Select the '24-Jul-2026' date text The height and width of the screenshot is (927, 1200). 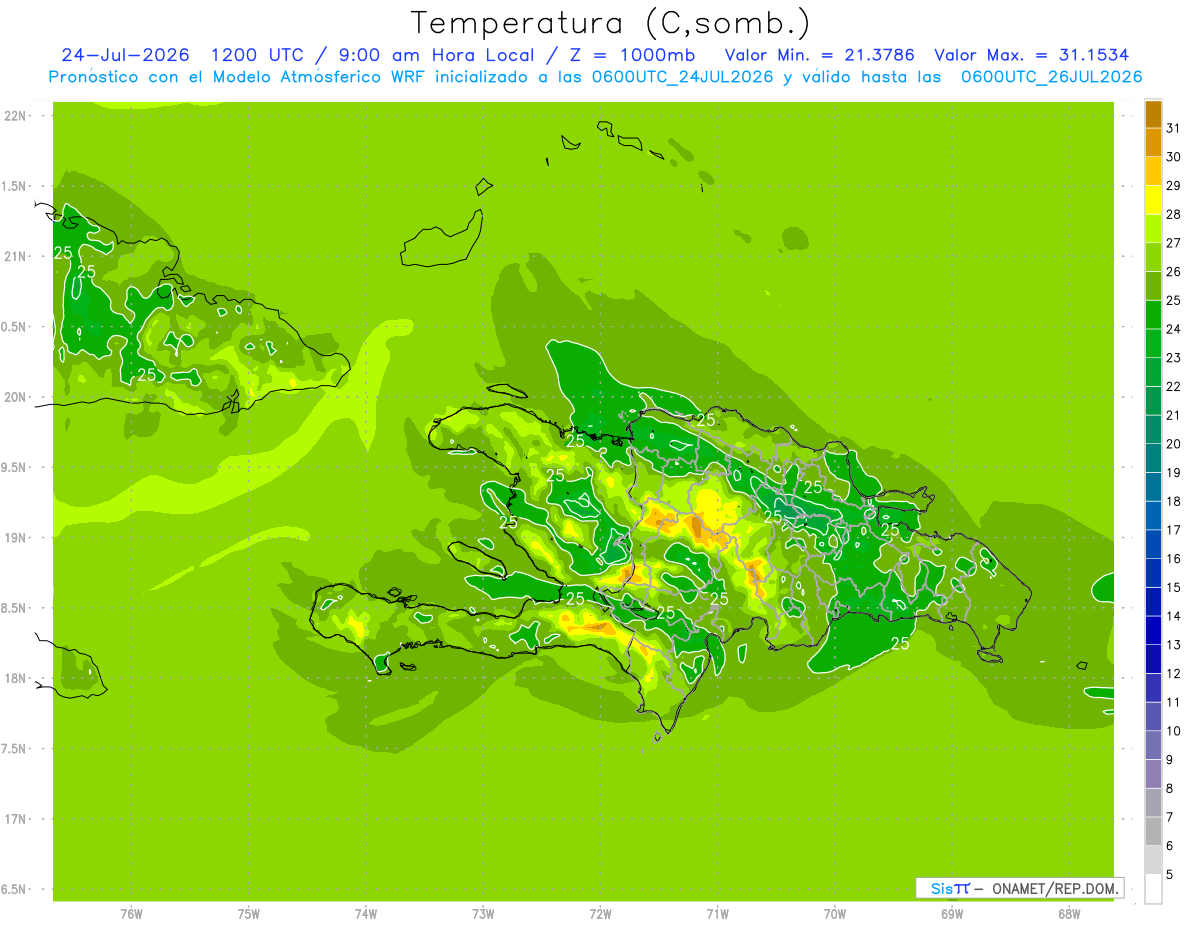pos(125,55)
